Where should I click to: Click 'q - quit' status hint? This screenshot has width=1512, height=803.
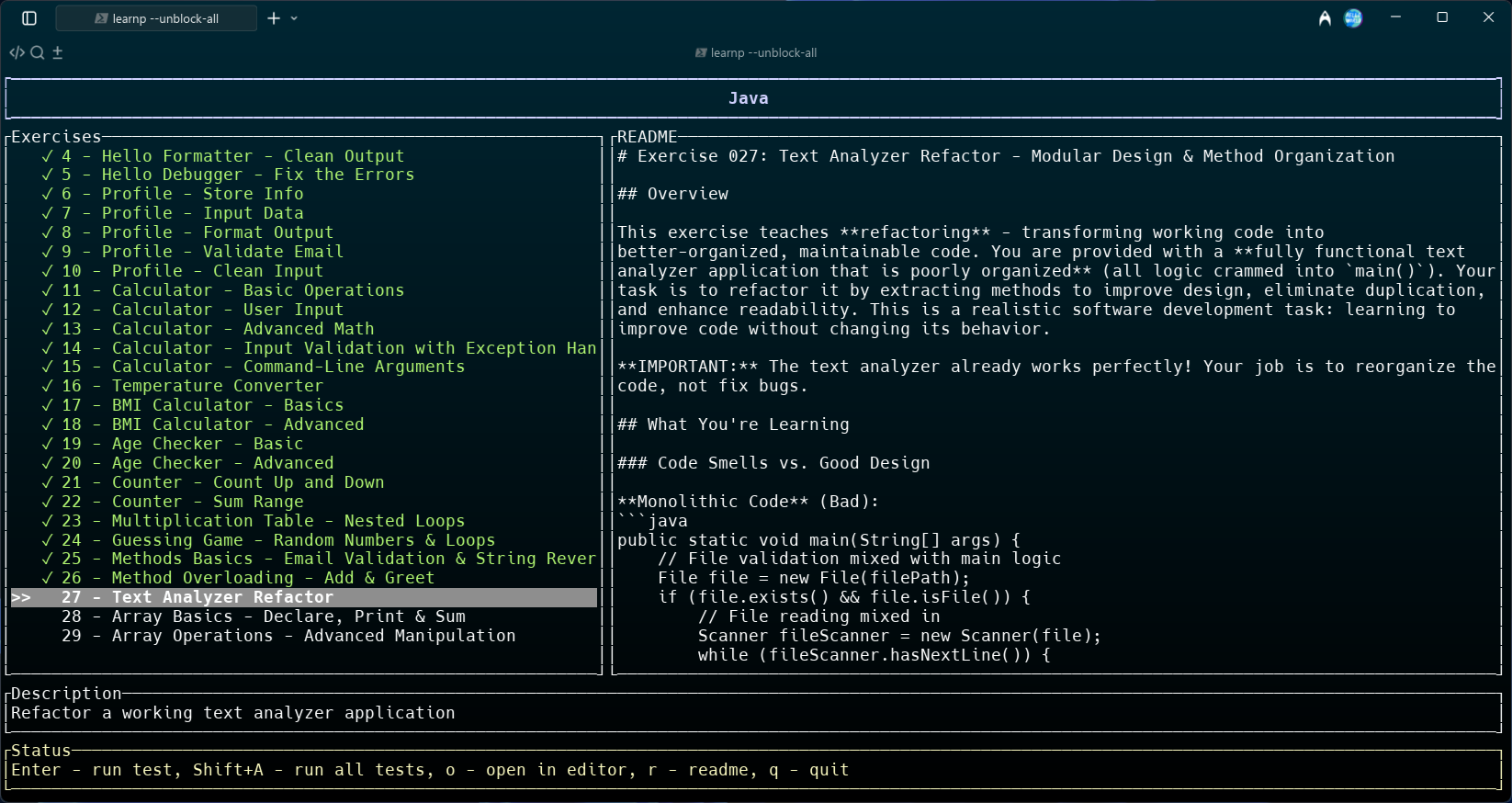tap(808, 770)
